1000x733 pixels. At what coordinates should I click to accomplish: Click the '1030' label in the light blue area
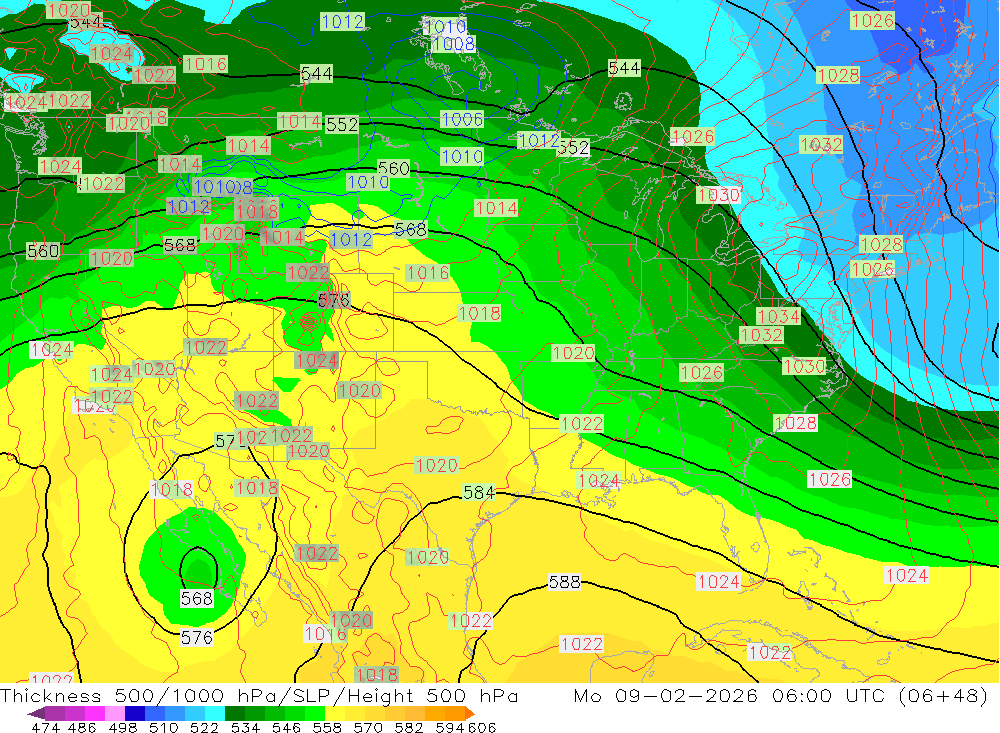pos(719,195)
